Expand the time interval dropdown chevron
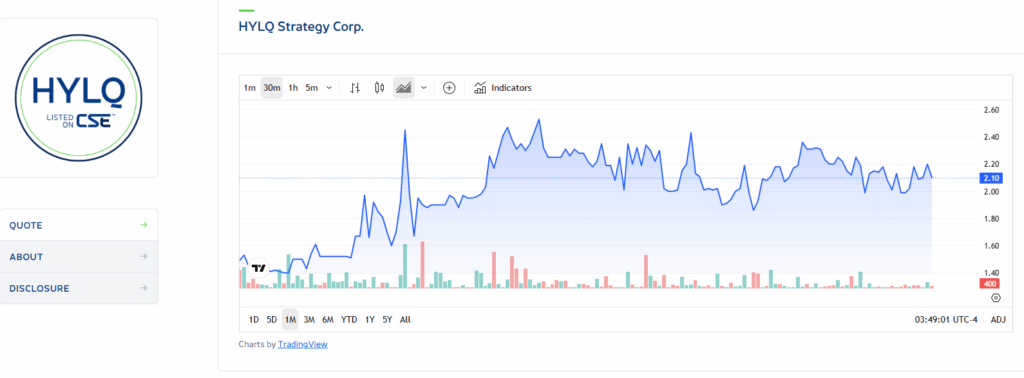Screen dimensions: 1024x378 click(328, 87)
